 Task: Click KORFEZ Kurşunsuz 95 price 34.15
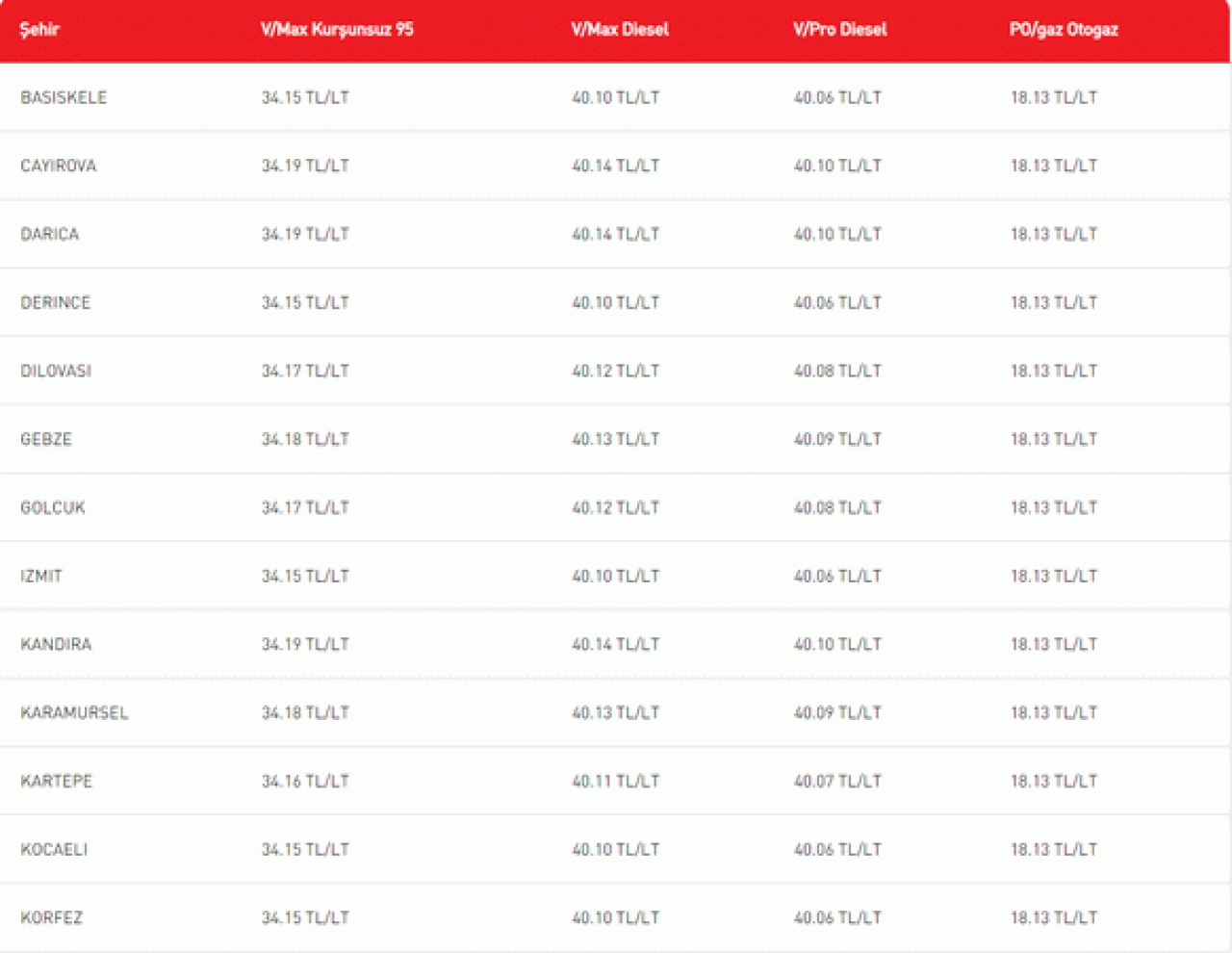pos(305,917)
